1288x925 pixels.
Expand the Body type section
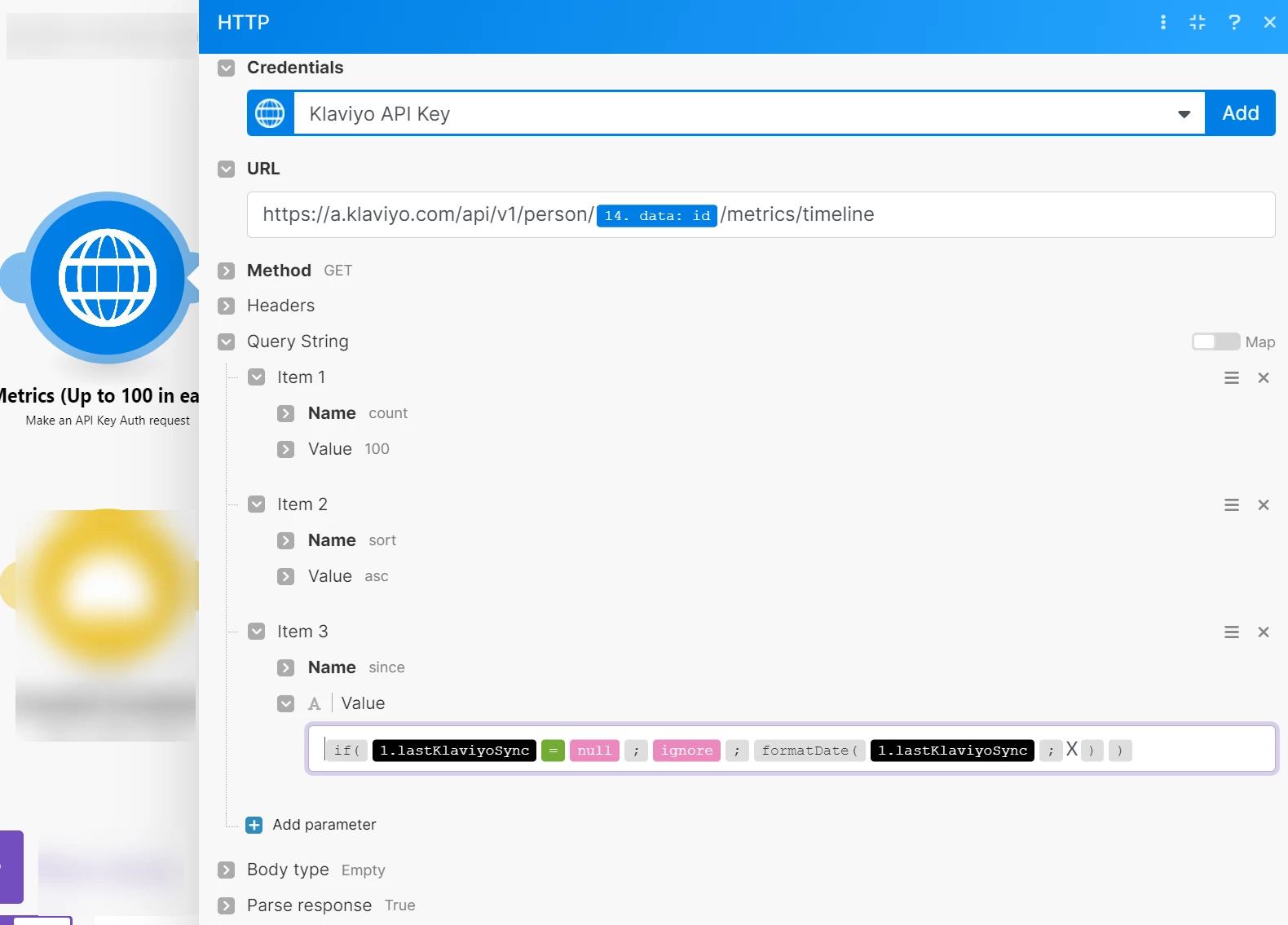tap(227, 870)
